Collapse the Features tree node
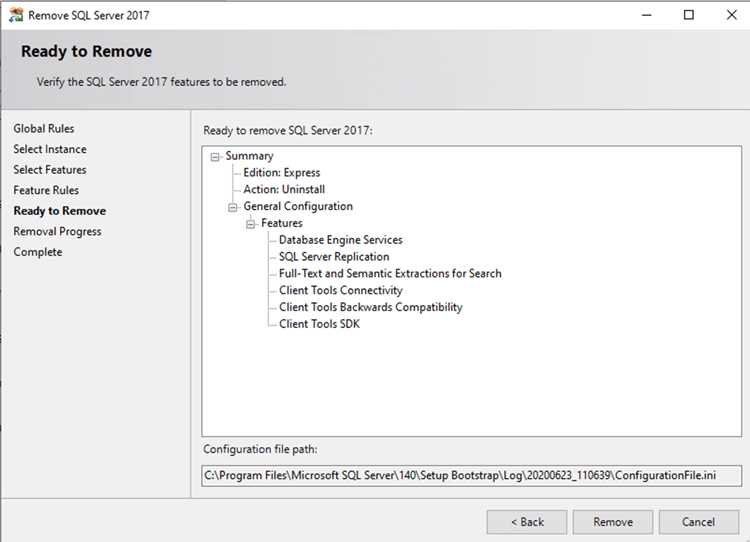750x542 pixels. point(250,224)
